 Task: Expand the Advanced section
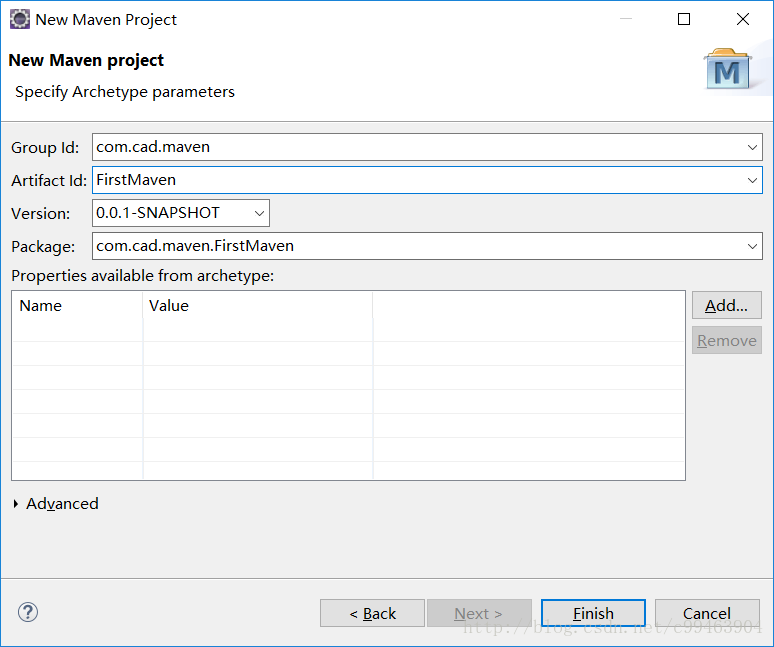point(16,503)
